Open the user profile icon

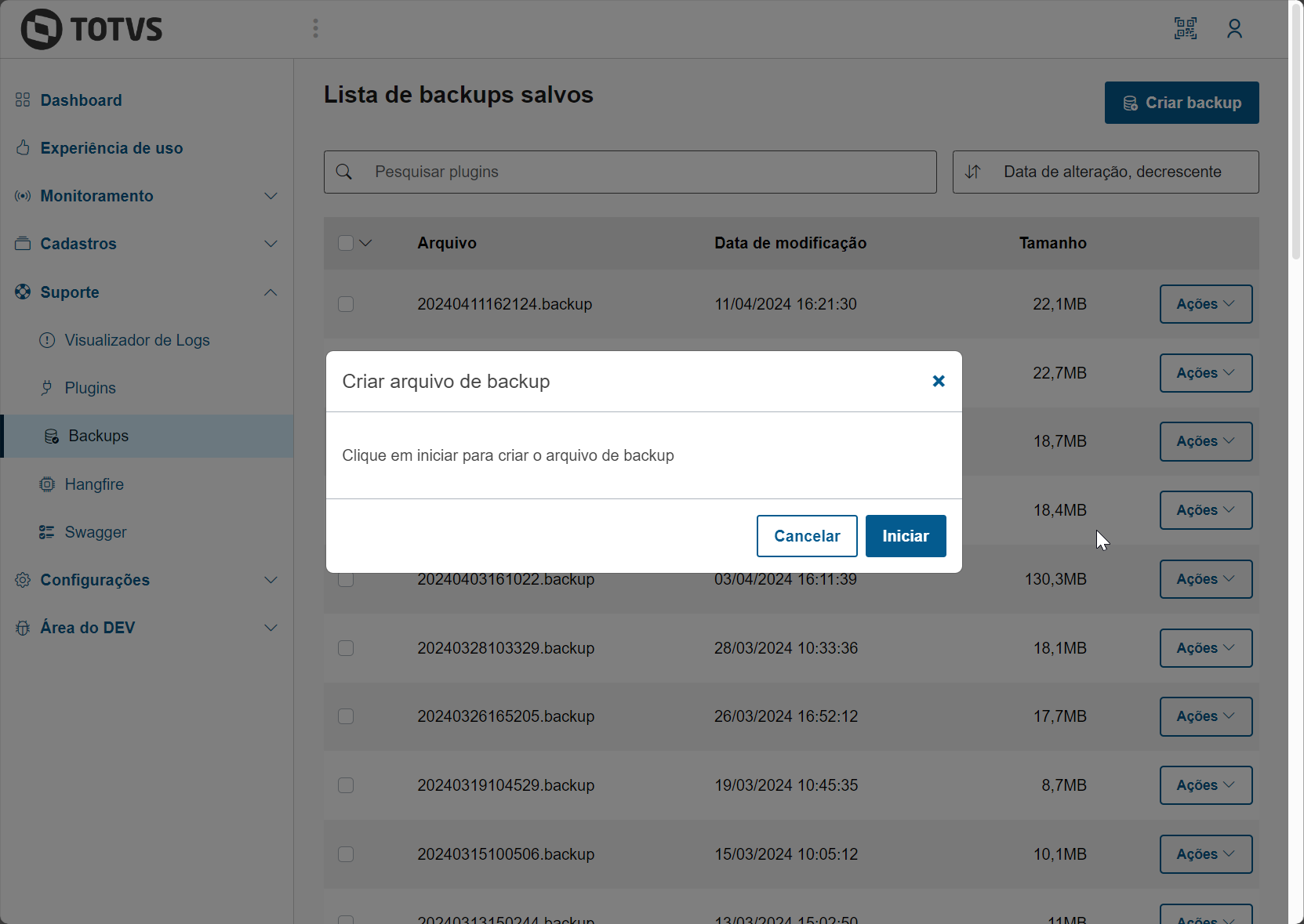click(1234, 29)
